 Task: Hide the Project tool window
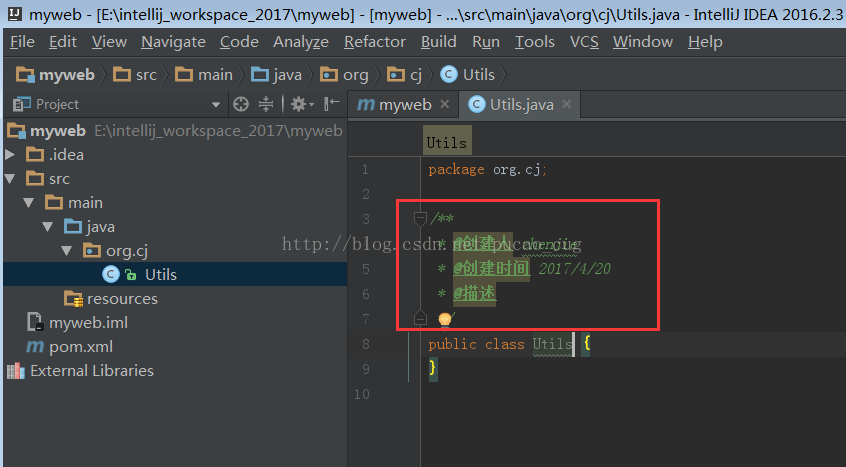[x=332, y=104]
